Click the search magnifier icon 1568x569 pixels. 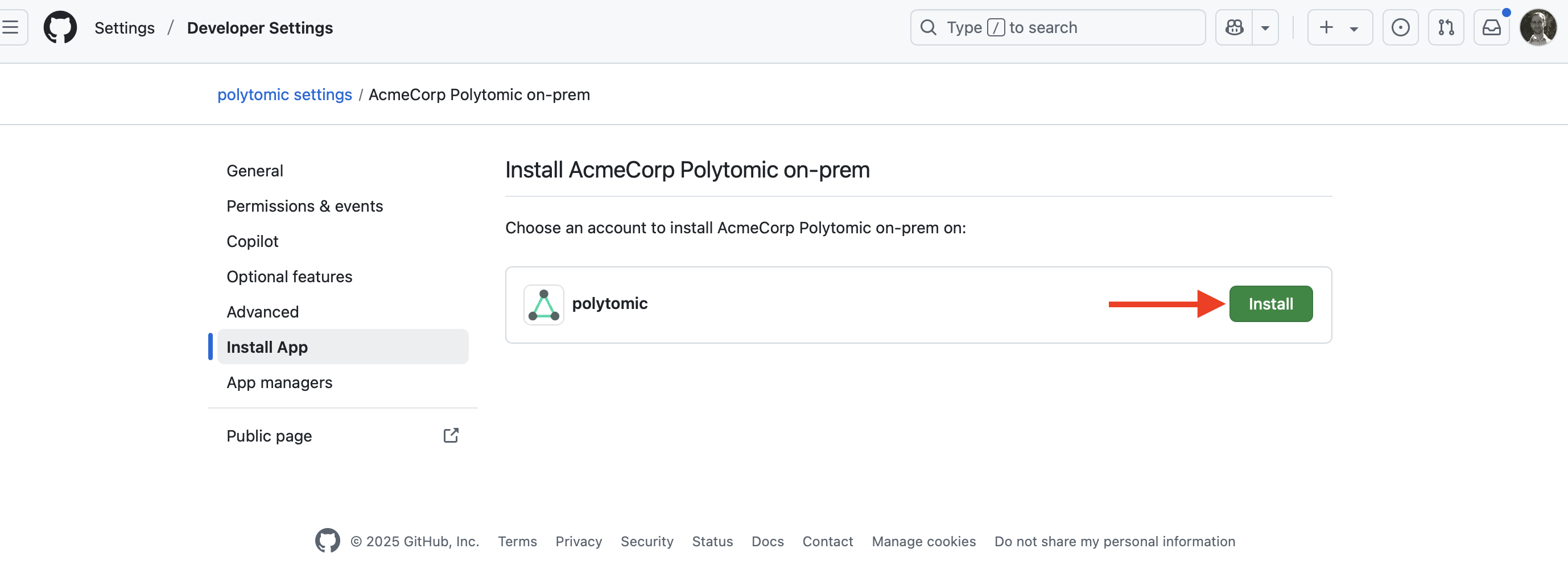tap(929, 27)
